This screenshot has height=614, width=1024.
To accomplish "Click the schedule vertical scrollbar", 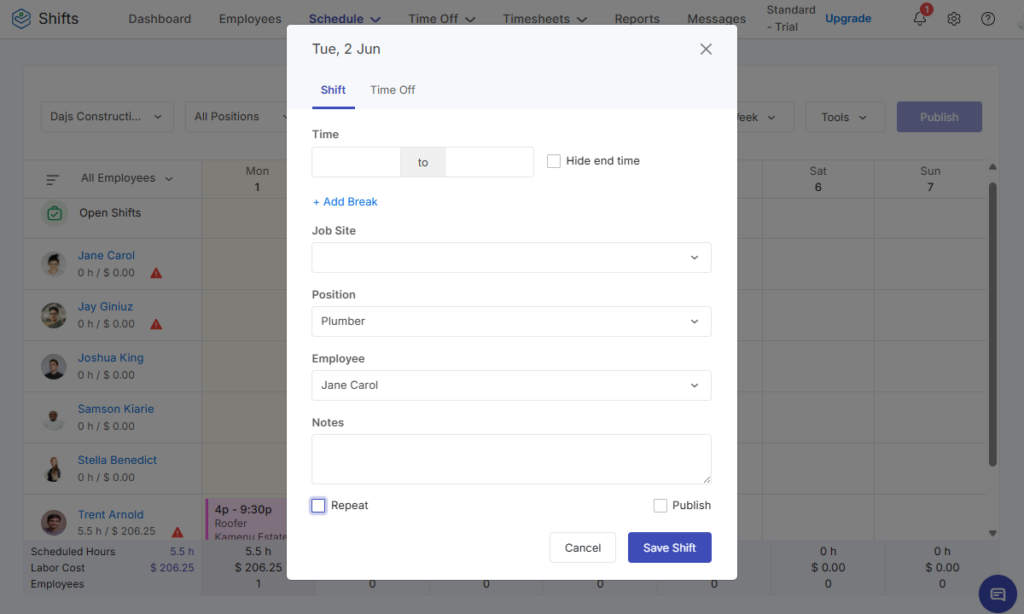I will tap(993, 323).
